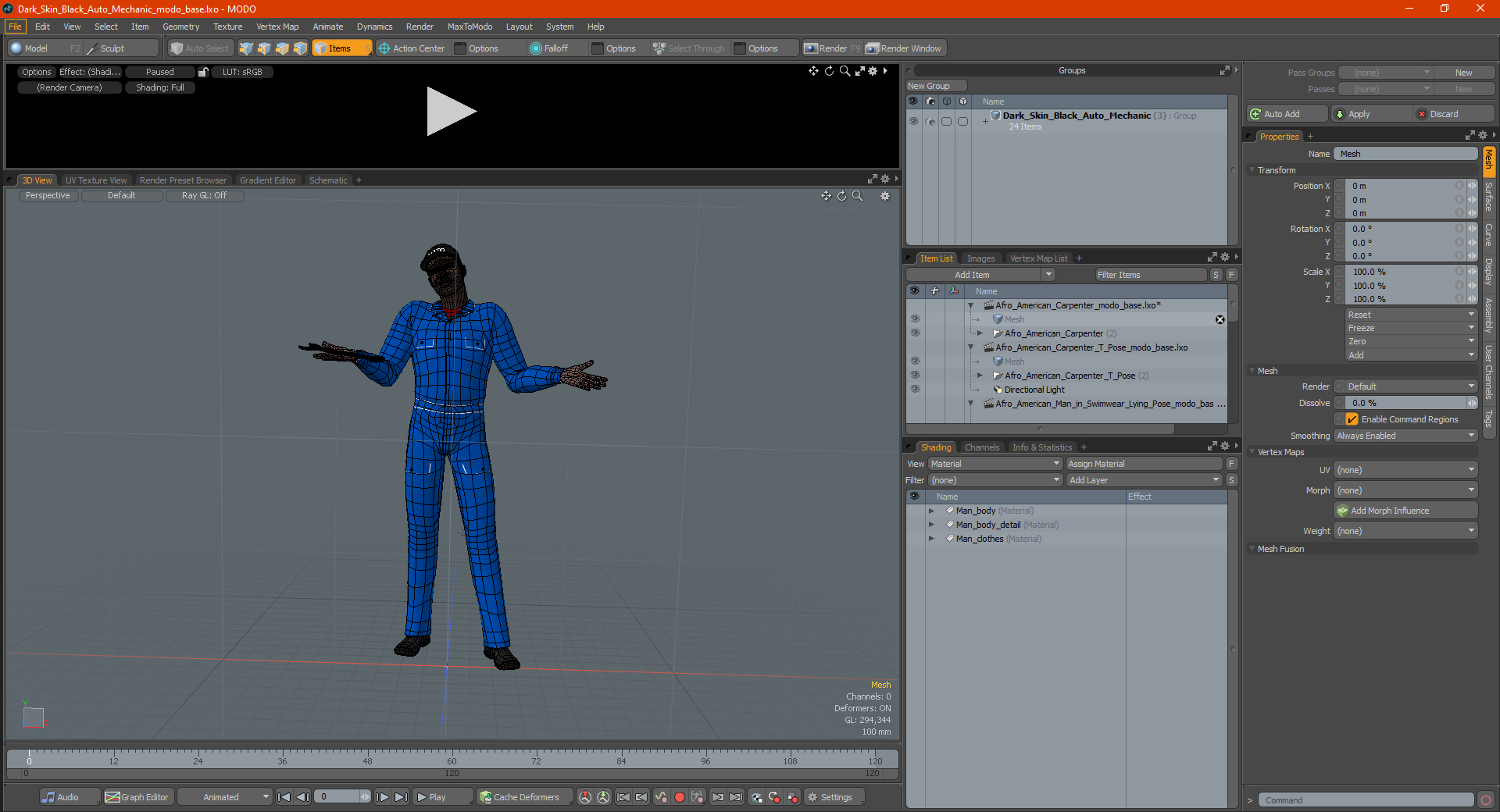This screenshot has height=812, width=1500.
Task: Switch to UV Texture View tab
Action: (x=96, y=180)
